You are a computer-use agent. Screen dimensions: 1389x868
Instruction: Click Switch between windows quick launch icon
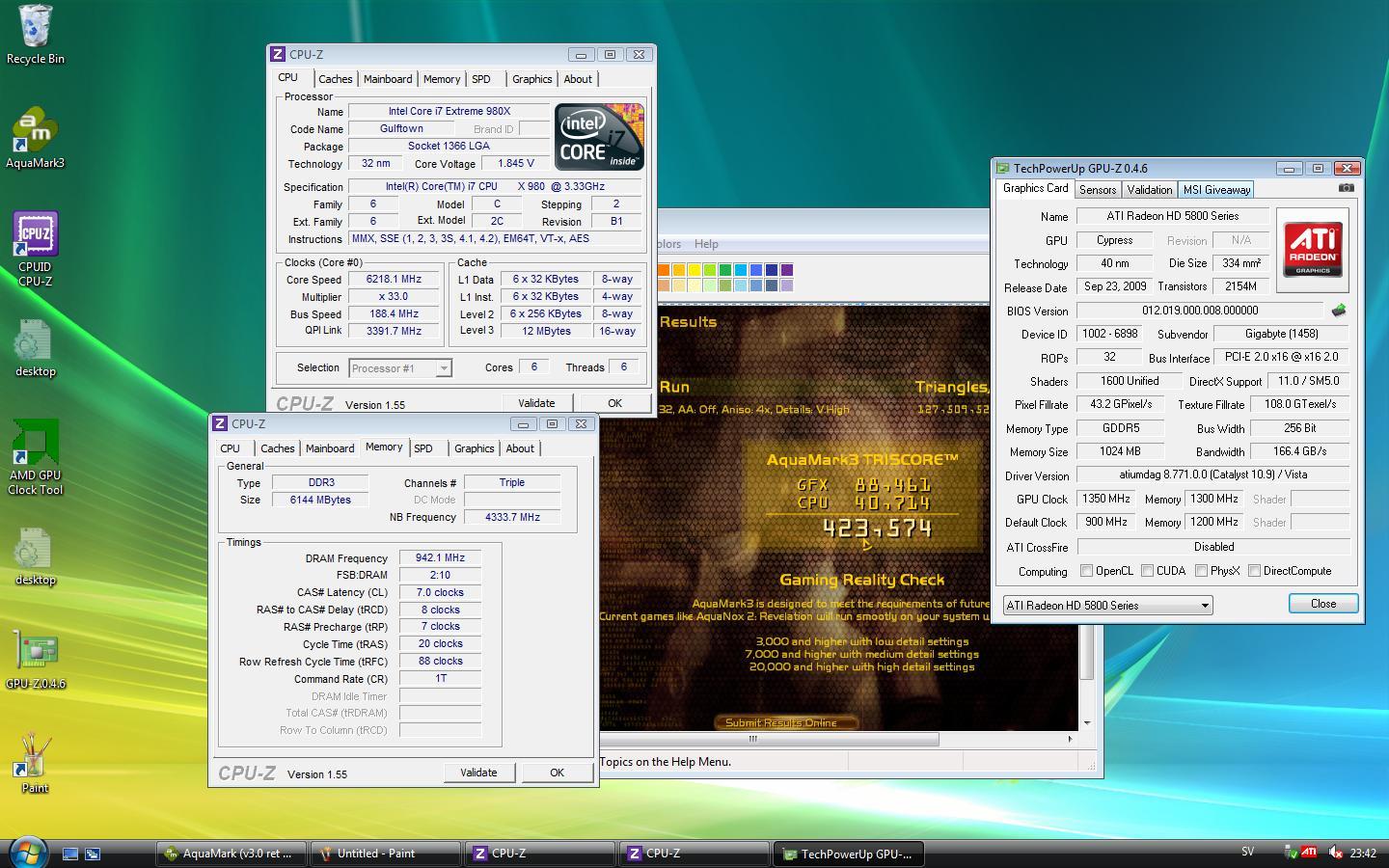coord(93,854)
